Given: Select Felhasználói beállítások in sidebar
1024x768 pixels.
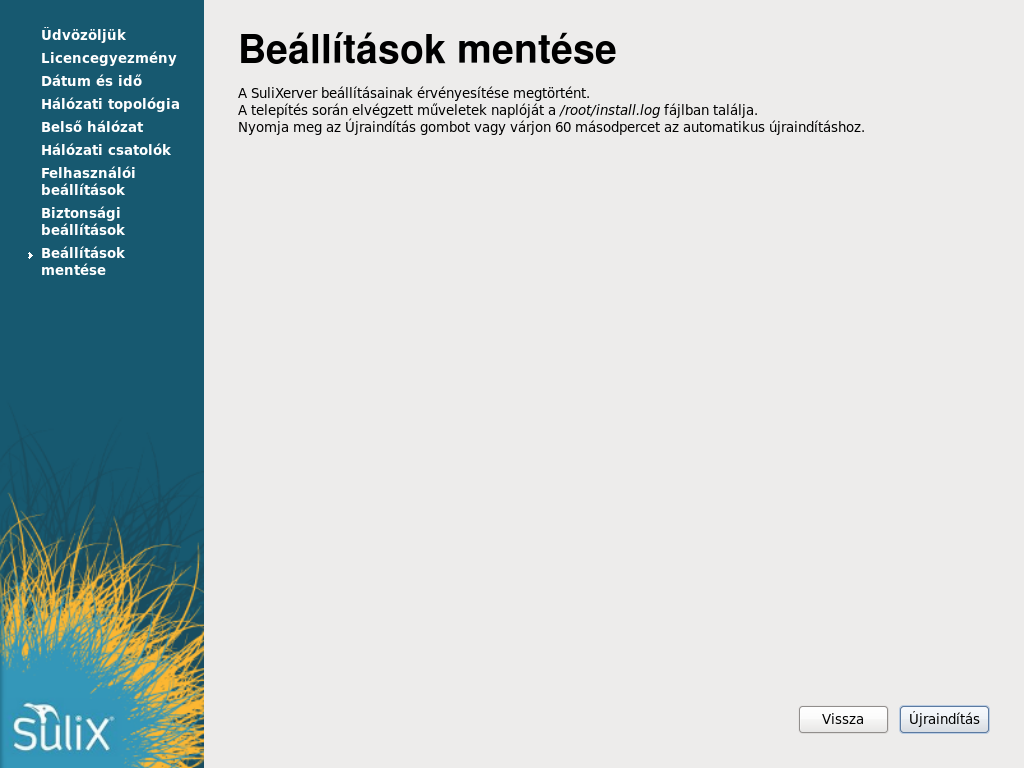Looking at the screenshot, I should click(x=88, y=181).
